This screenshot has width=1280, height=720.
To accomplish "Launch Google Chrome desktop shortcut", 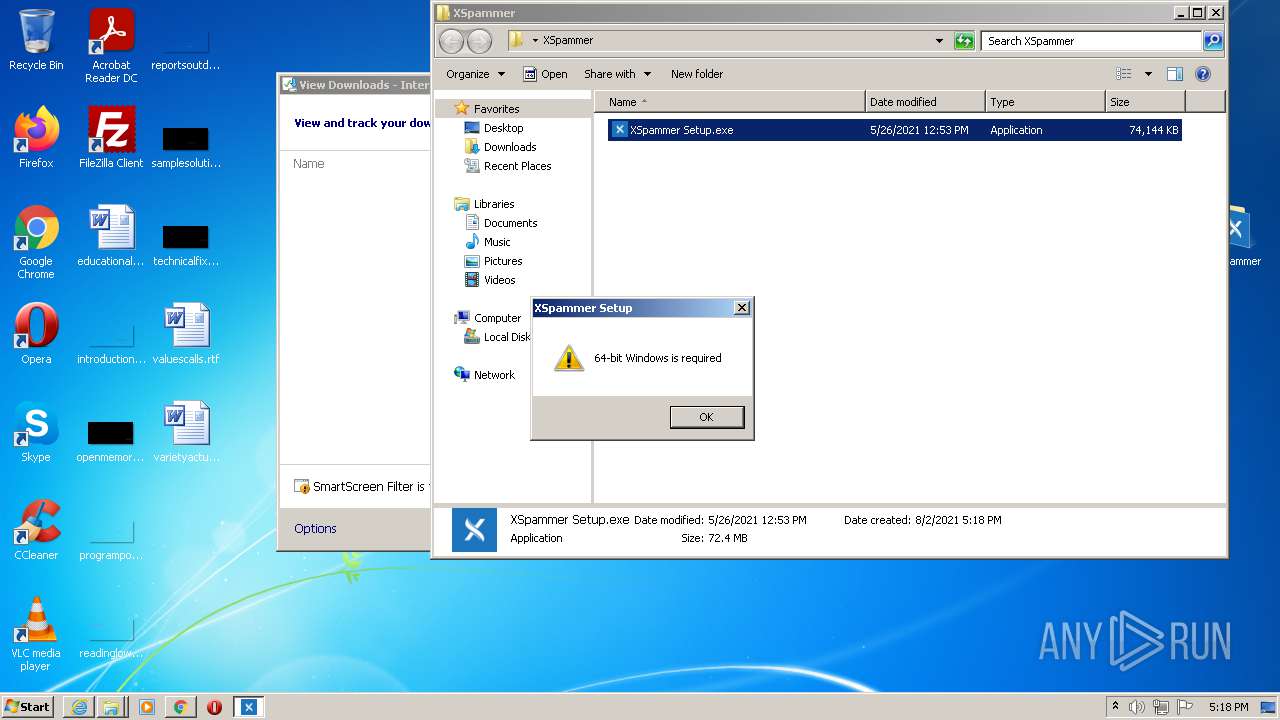I will click(x=36, y=242).
